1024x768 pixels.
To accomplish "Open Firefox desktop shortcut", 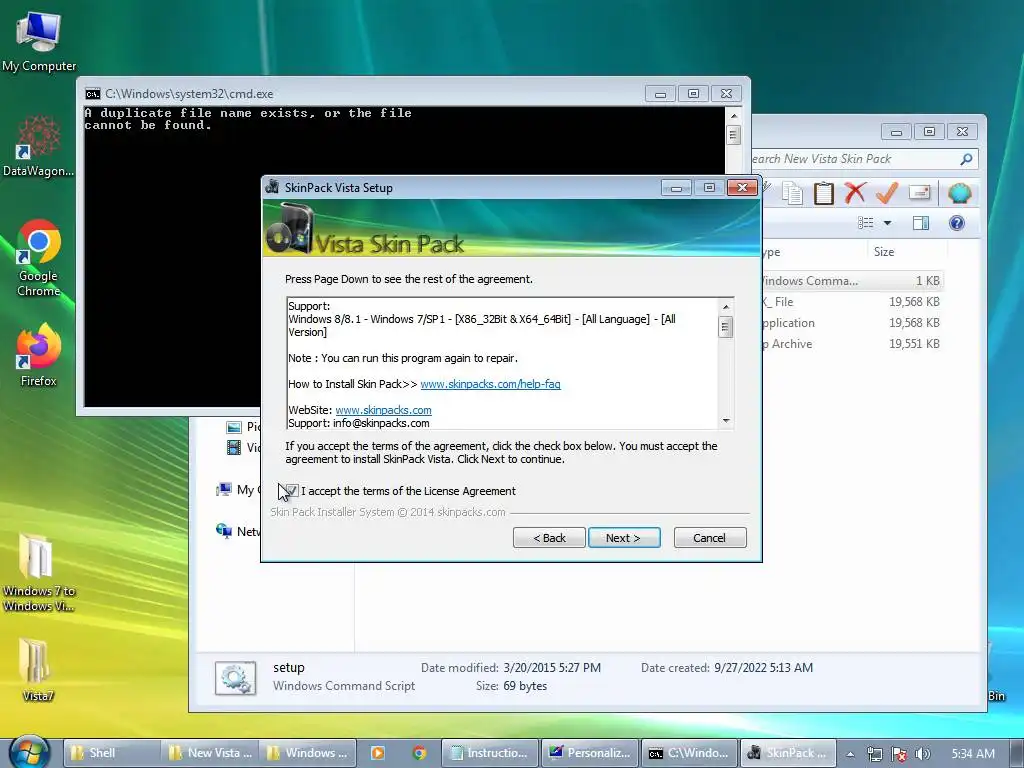I will pos(38,355).
